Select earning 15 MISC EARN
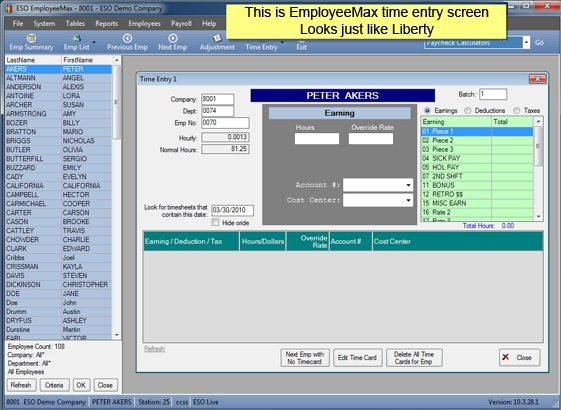 coord(477,203)
